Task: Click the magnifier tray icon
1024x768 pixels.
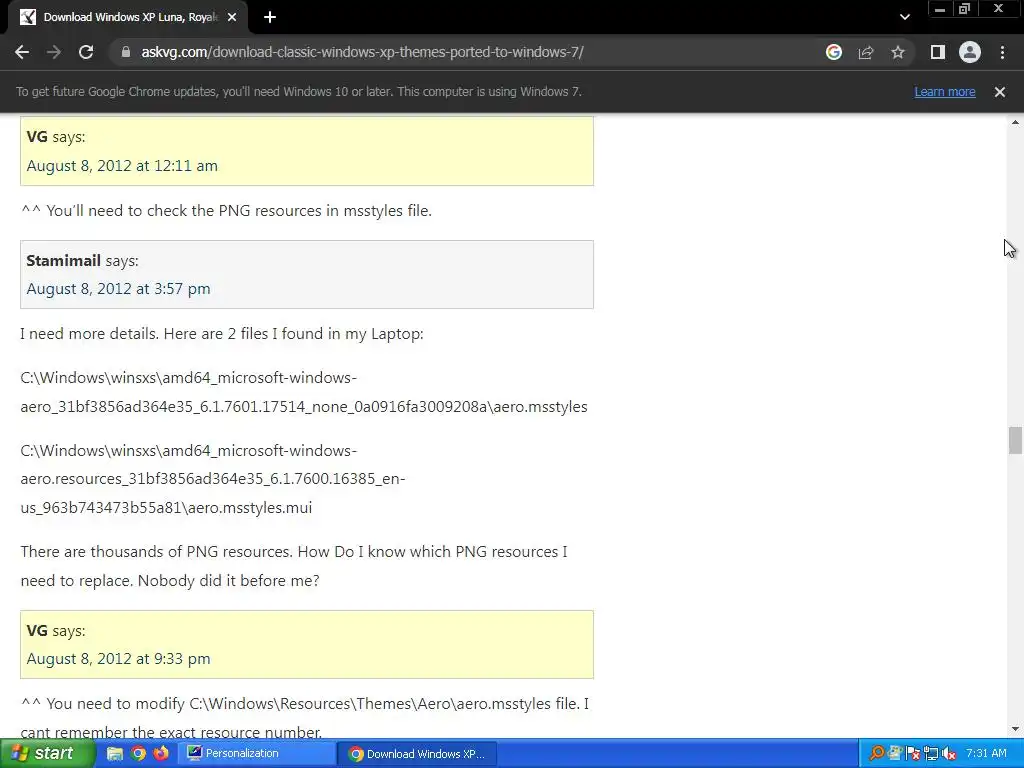Action: click(x=876, y=754)
